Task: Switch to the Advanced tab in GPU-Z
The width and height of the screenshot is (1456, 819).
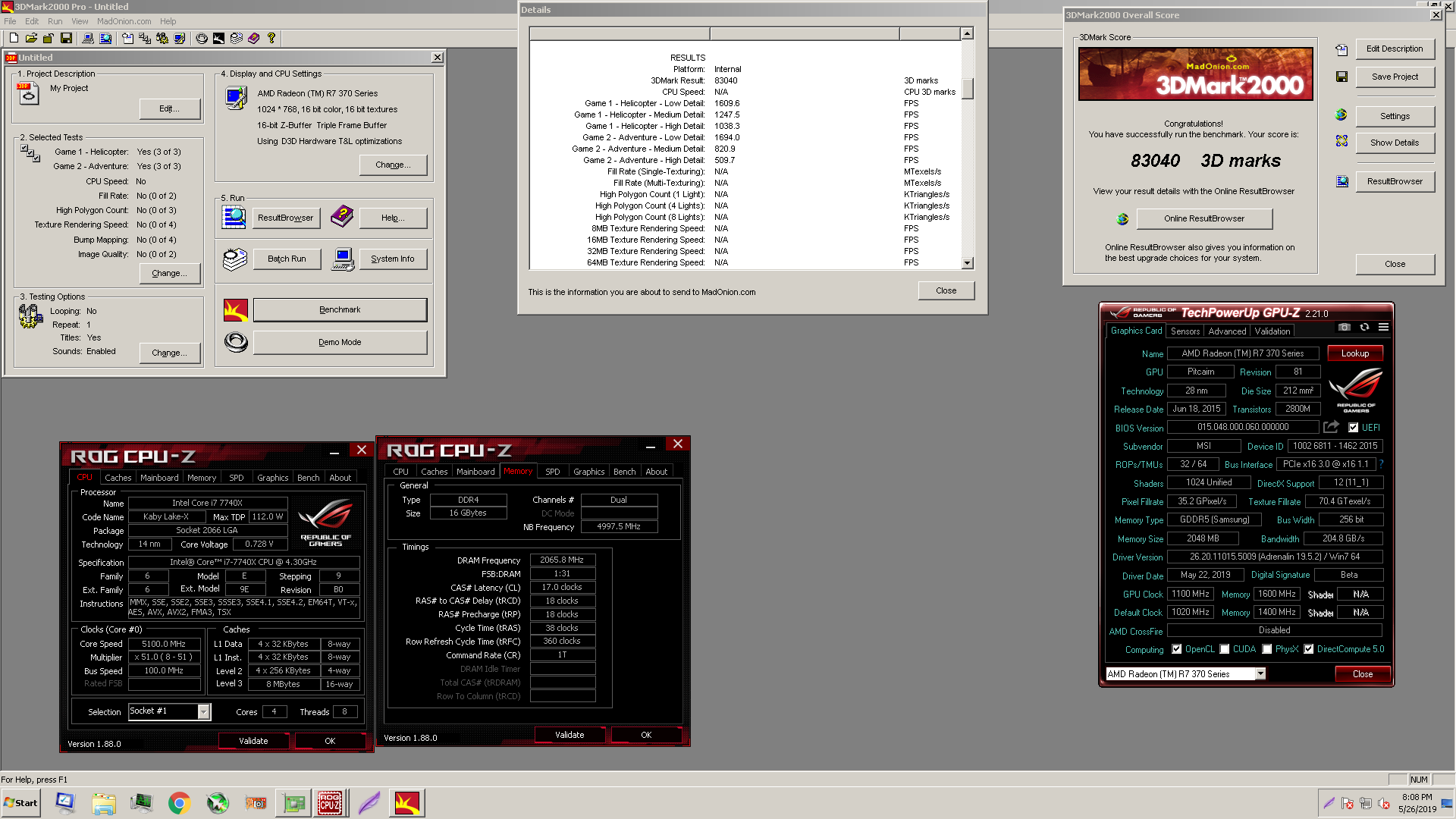Action: (1226, 331)
